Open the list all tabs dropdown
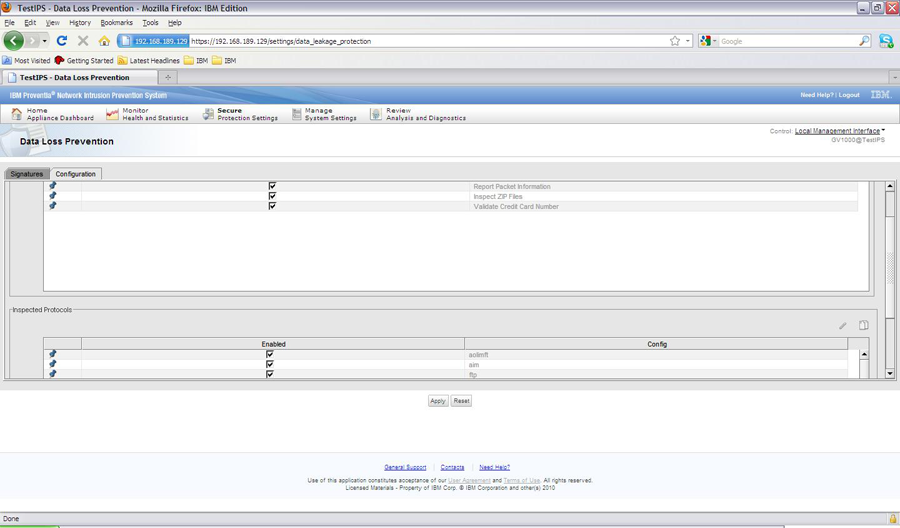Viewport: 900px width, 528px height. click(x=894, y=76)
